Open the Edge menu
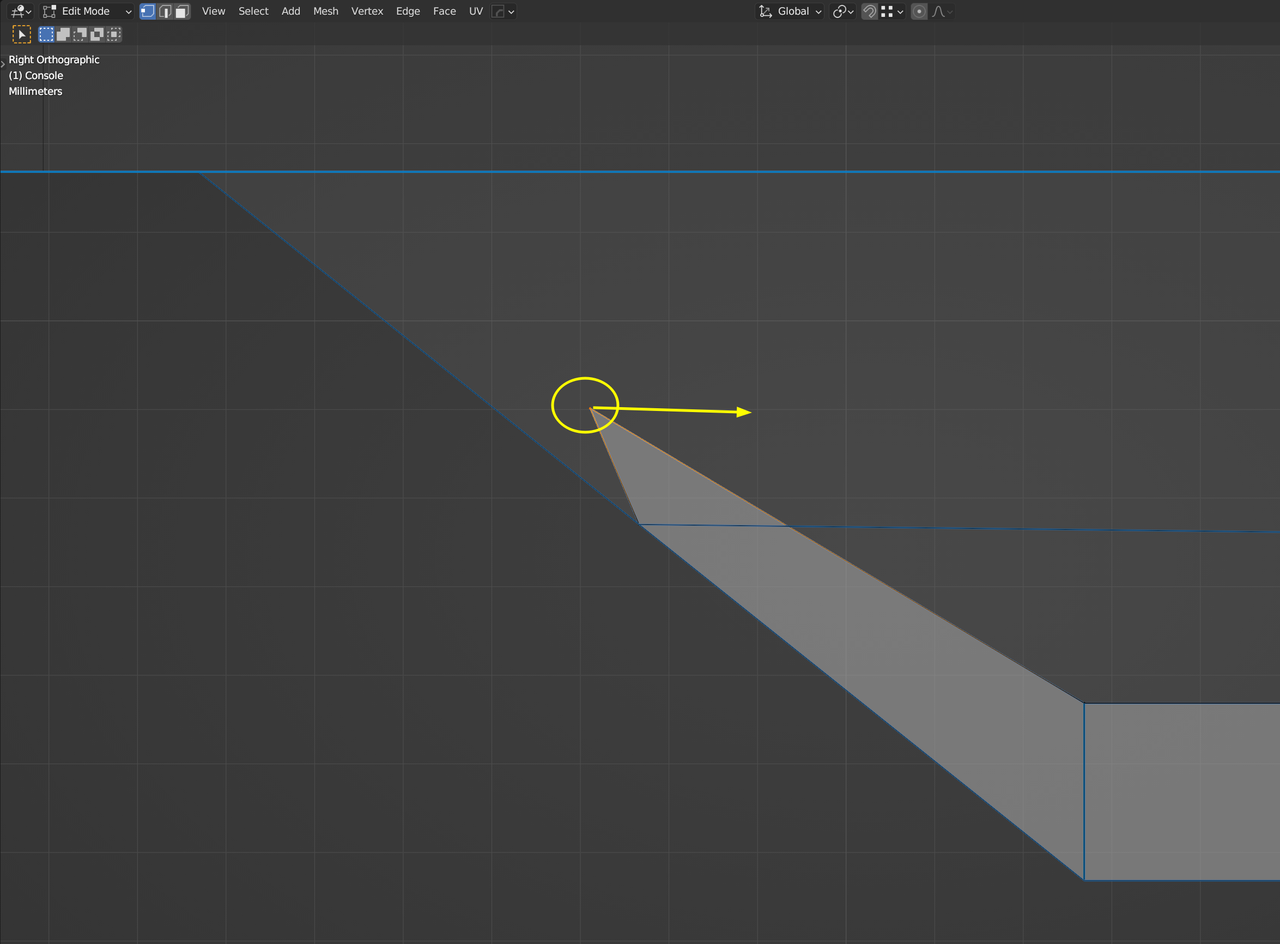This screenshot has height=944, width=1280. tap(408, 11)
